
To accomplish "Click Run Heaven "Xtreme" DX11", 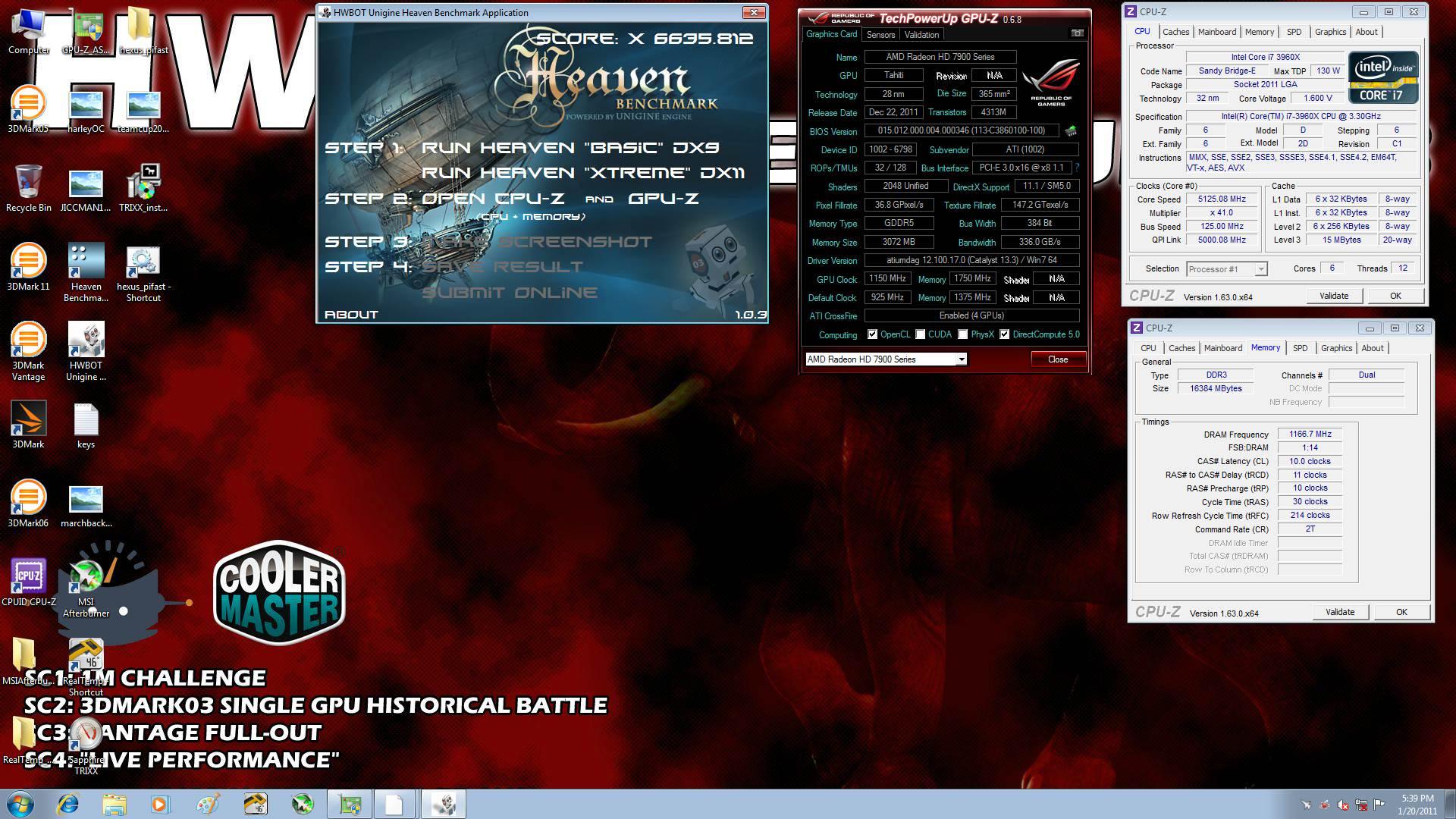I will (582, 173).
